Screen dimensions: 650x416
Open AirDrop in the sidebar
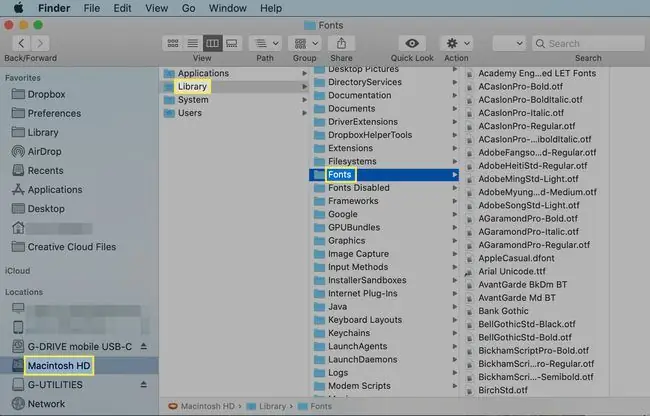[44, 152]
